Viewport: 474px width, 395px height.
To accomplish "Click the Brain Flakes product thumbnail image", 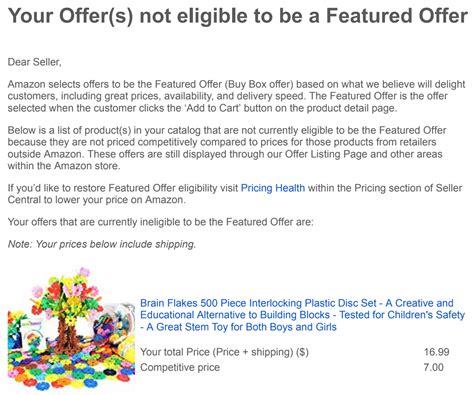I will pyautogui.click(x=71, y=329).
